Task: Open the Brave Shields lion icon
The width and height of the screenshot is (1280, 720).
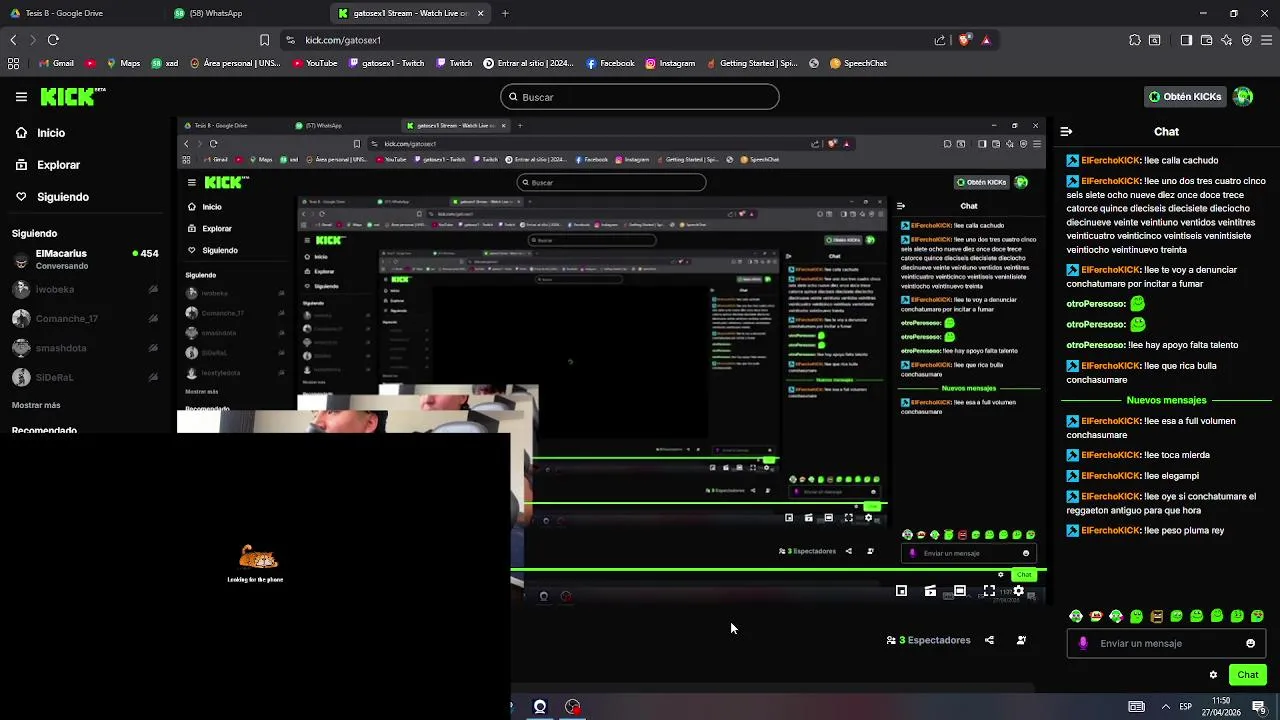Action: coord(964,40)
